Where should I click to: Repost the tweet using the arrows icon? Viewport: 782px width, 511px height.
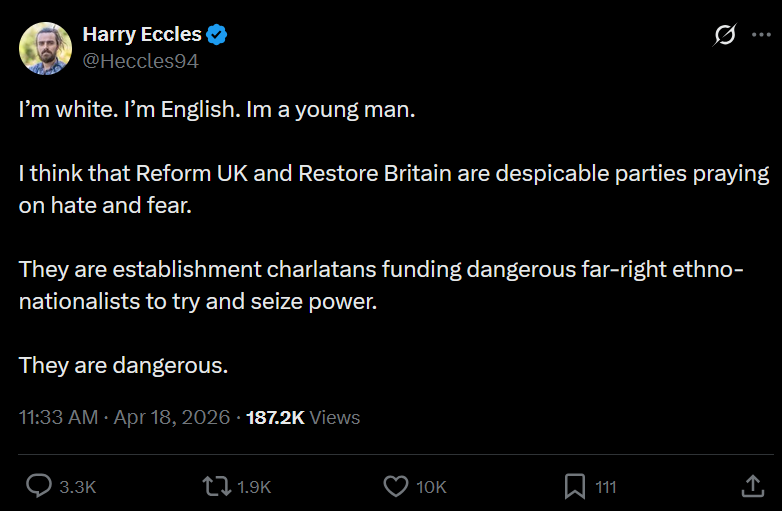click(216, 486)
